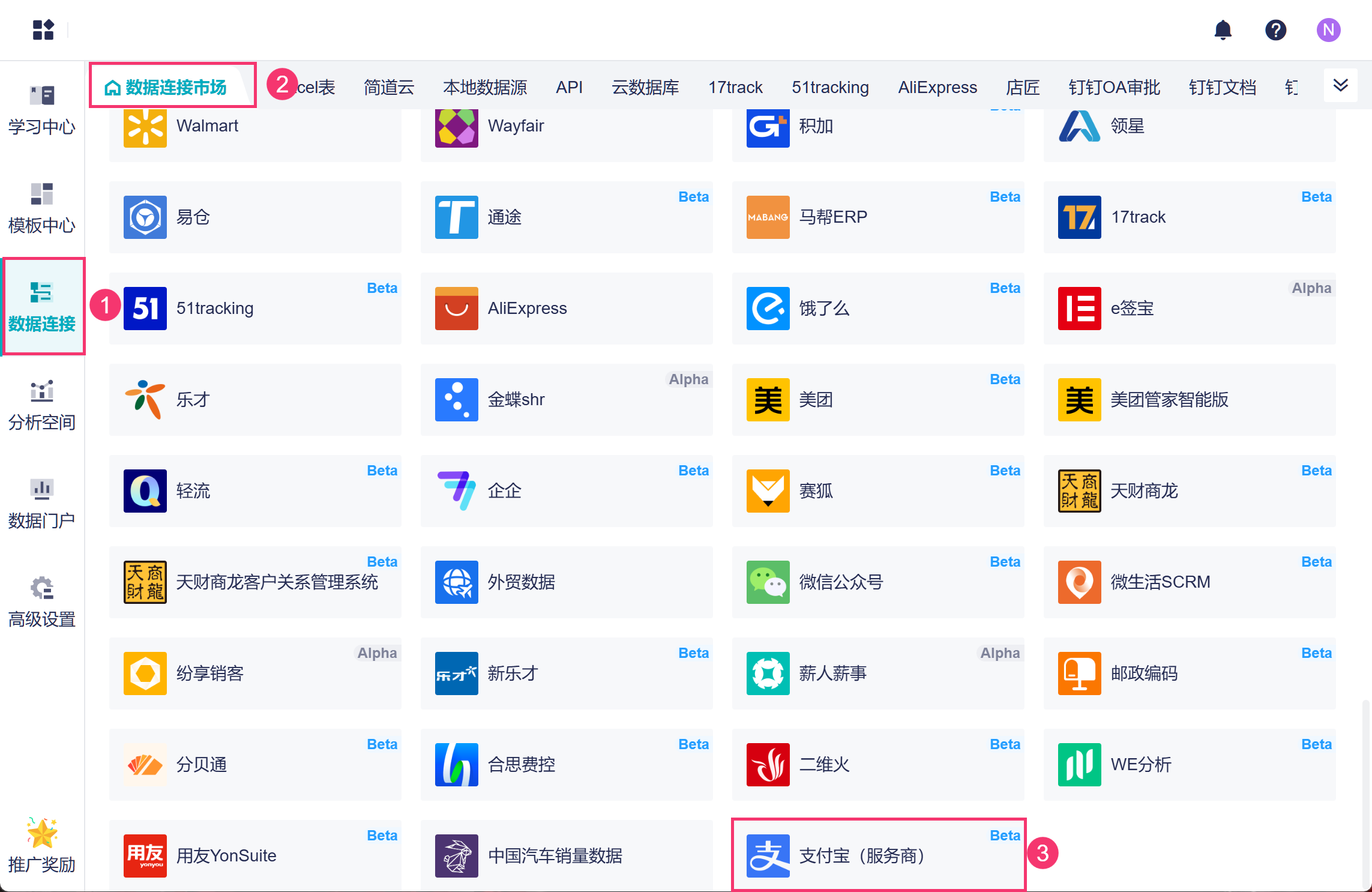Open the app launcher grid icon
Viewport: 1372px width, 892px height.
coord(43,29)
